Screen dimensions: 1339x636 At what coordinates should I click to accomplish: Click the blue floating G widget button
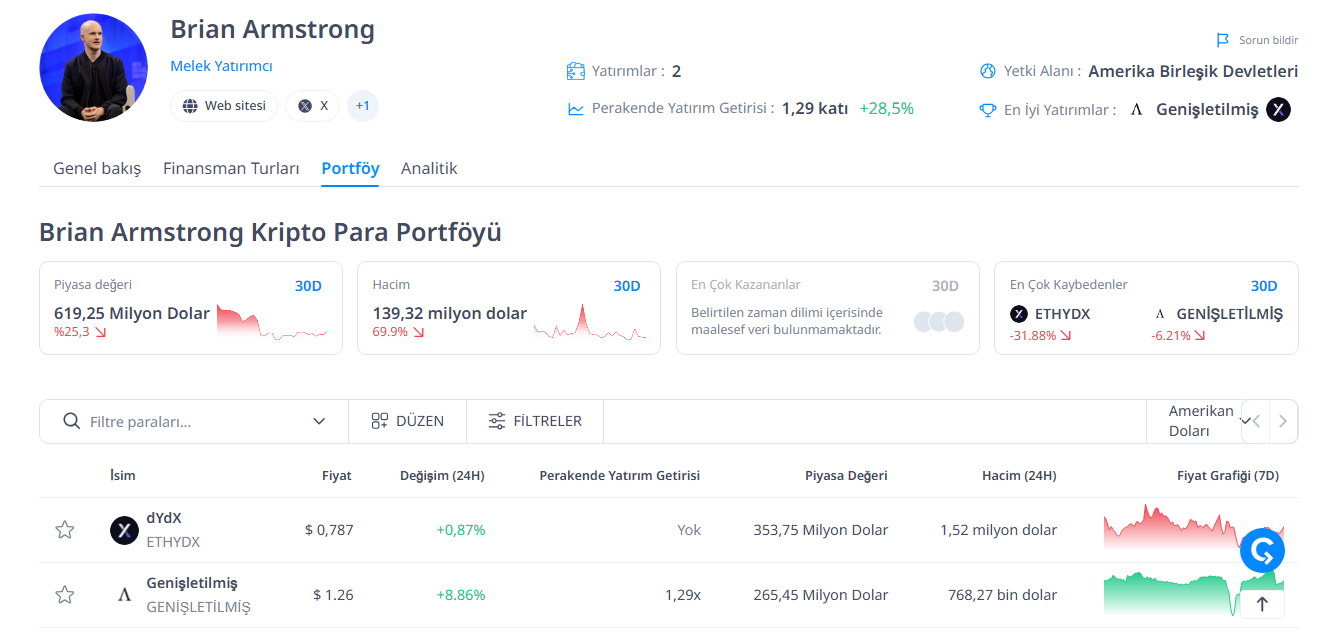1262,550
